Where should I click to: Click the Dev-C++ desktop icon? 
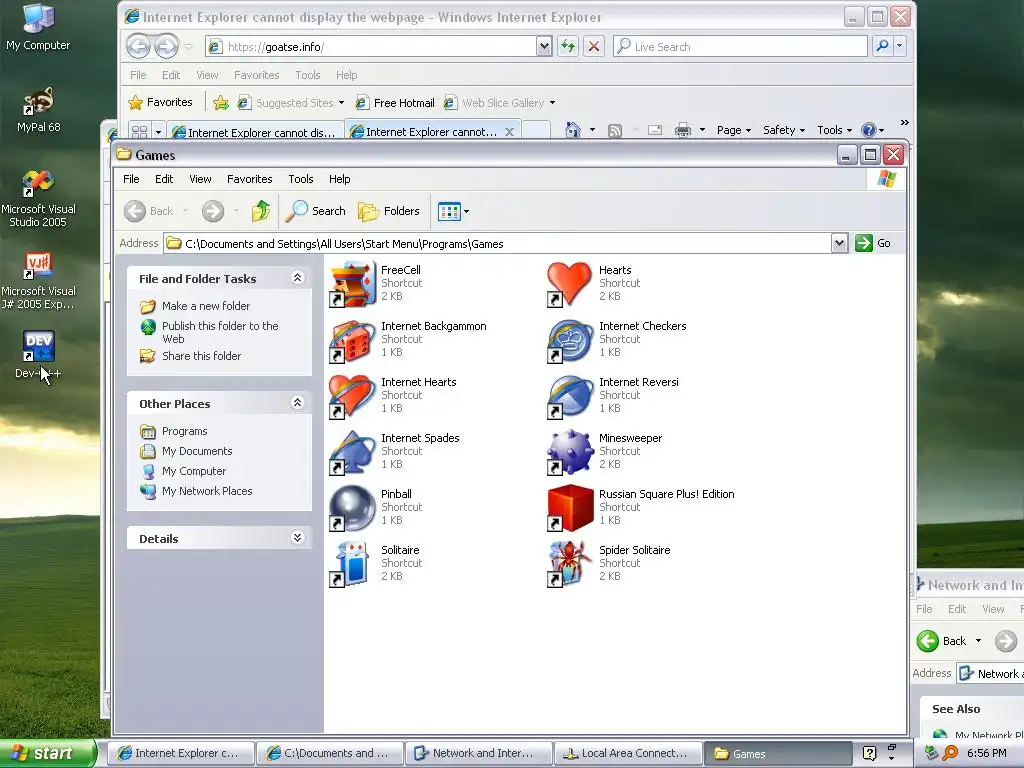pos(38,356)
